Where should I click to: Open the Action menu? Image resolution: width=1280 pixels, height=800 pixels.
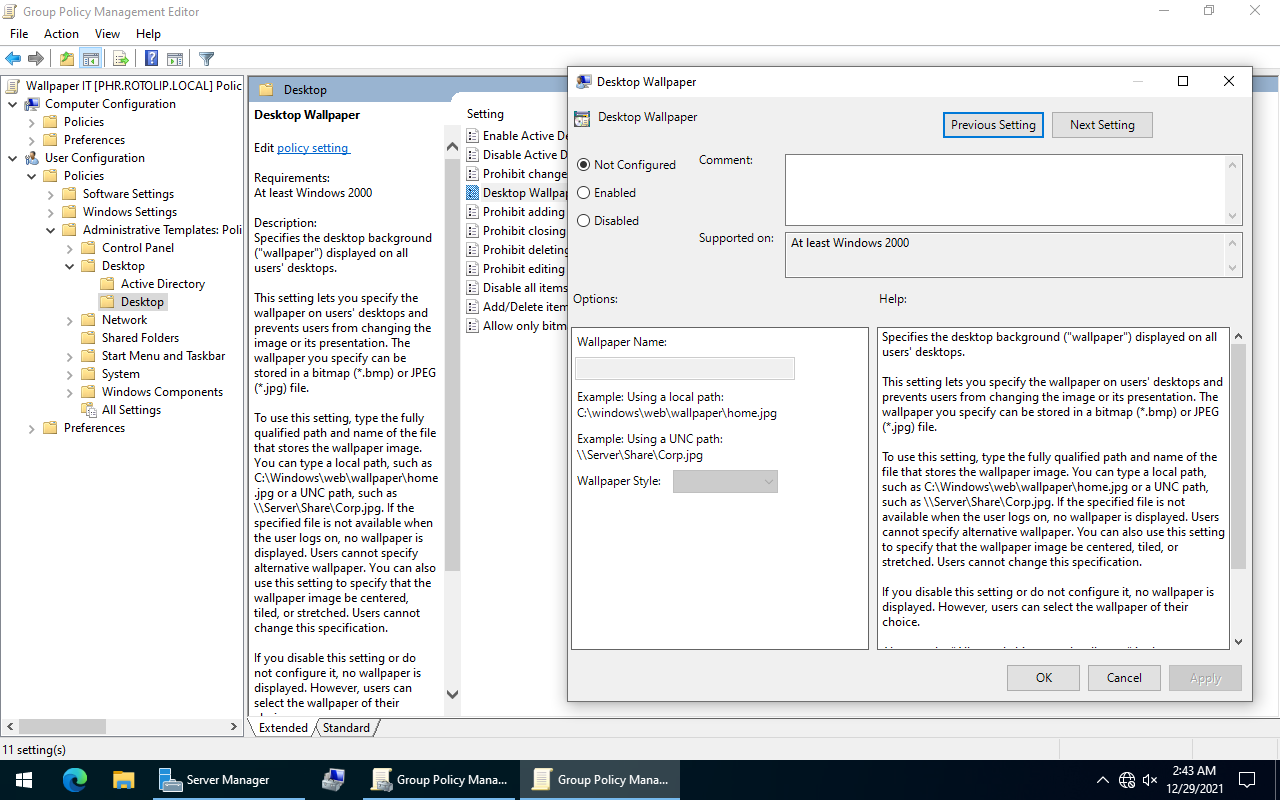[x=61, y=34]
